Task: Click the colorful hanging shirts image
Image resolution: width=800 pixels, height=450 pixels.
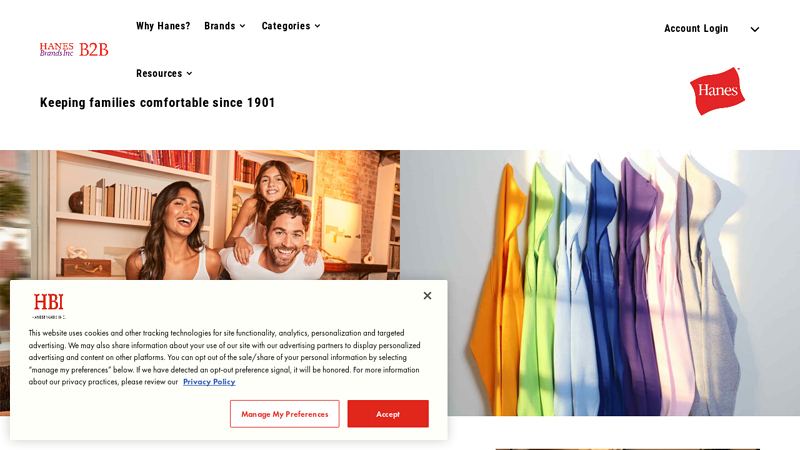Action: tap(600, 283)
